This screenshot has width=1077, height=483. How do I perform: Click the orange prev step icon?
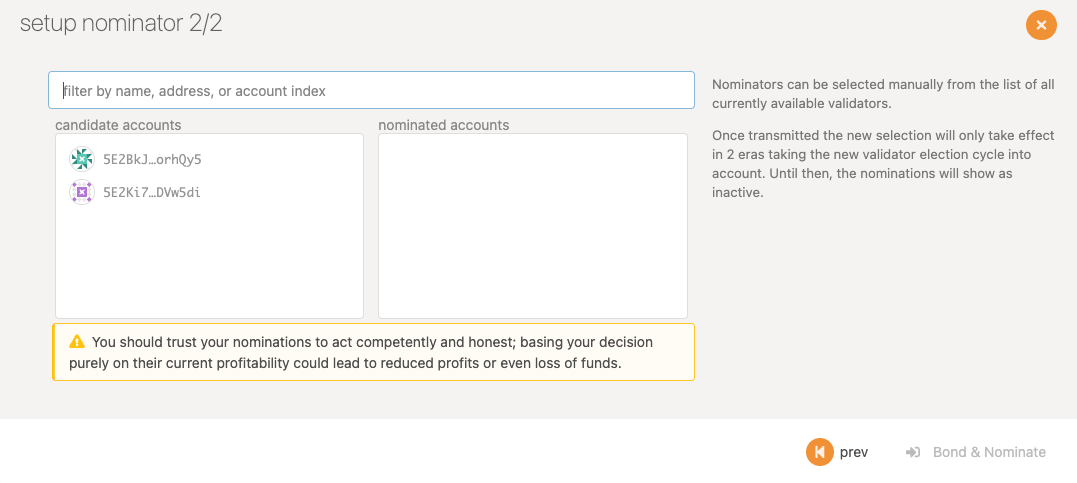[x=819, y=452]
